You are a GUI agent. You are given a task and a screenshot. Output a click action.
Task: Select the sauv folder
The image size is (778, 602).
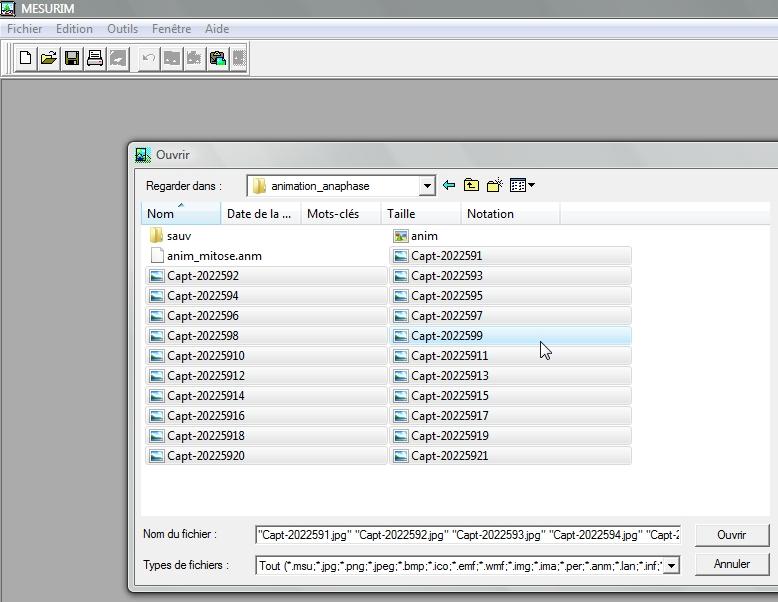pyautogui.click(x=178, y=236)
